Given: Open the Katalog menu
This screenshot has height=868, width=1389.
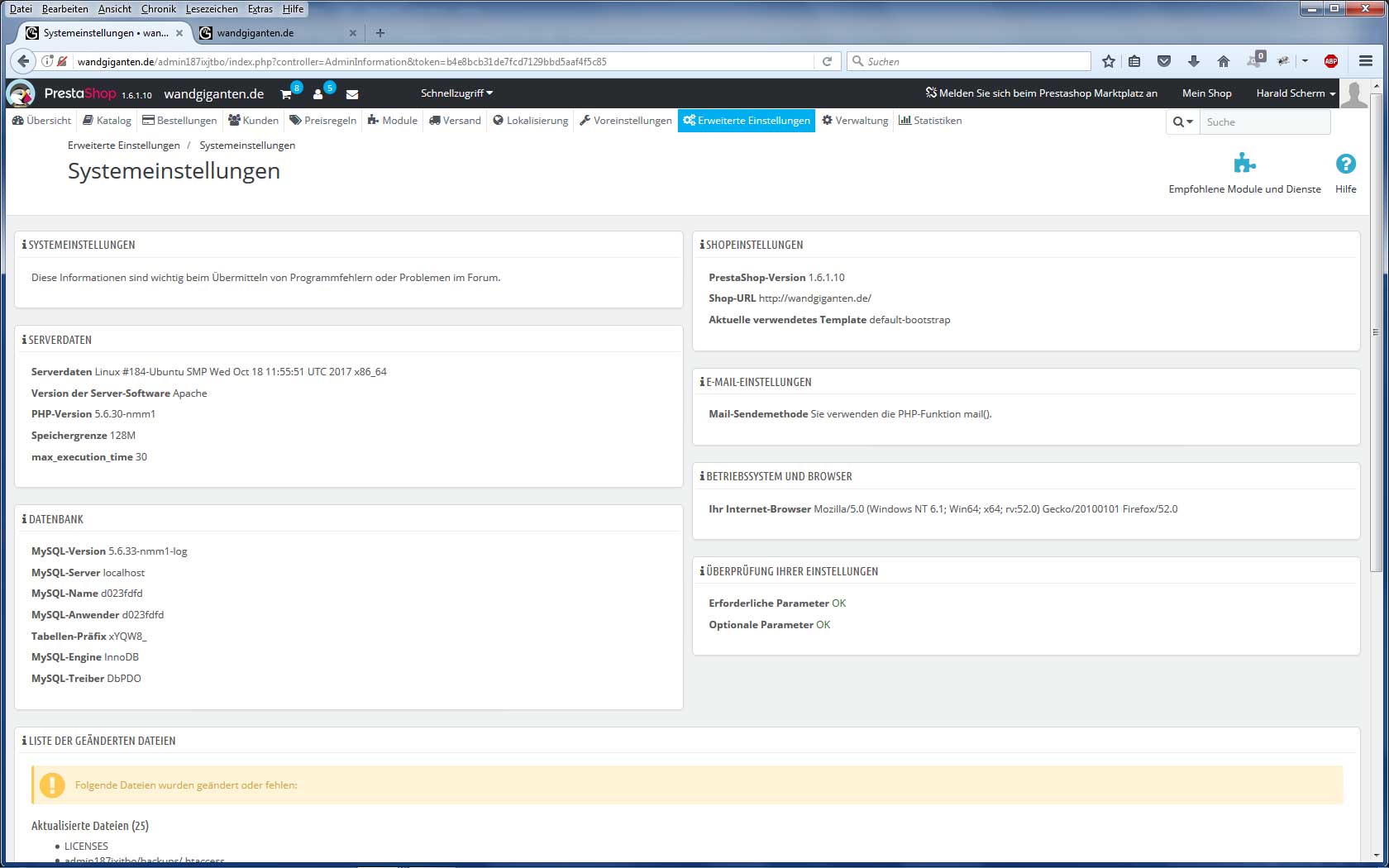Looking at the screenshot, I should point(107,121).
